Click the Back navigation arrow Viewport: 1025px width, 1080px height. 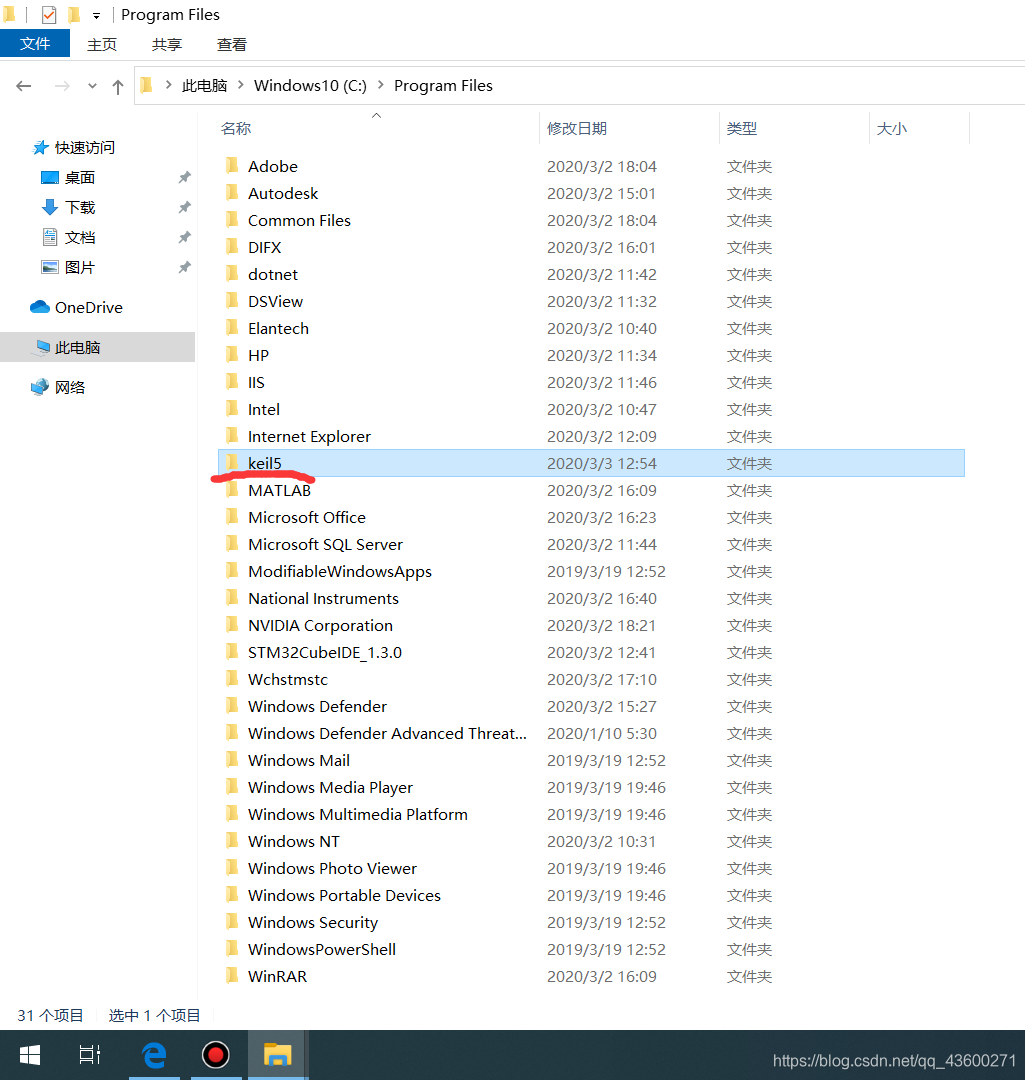(23, 86)
